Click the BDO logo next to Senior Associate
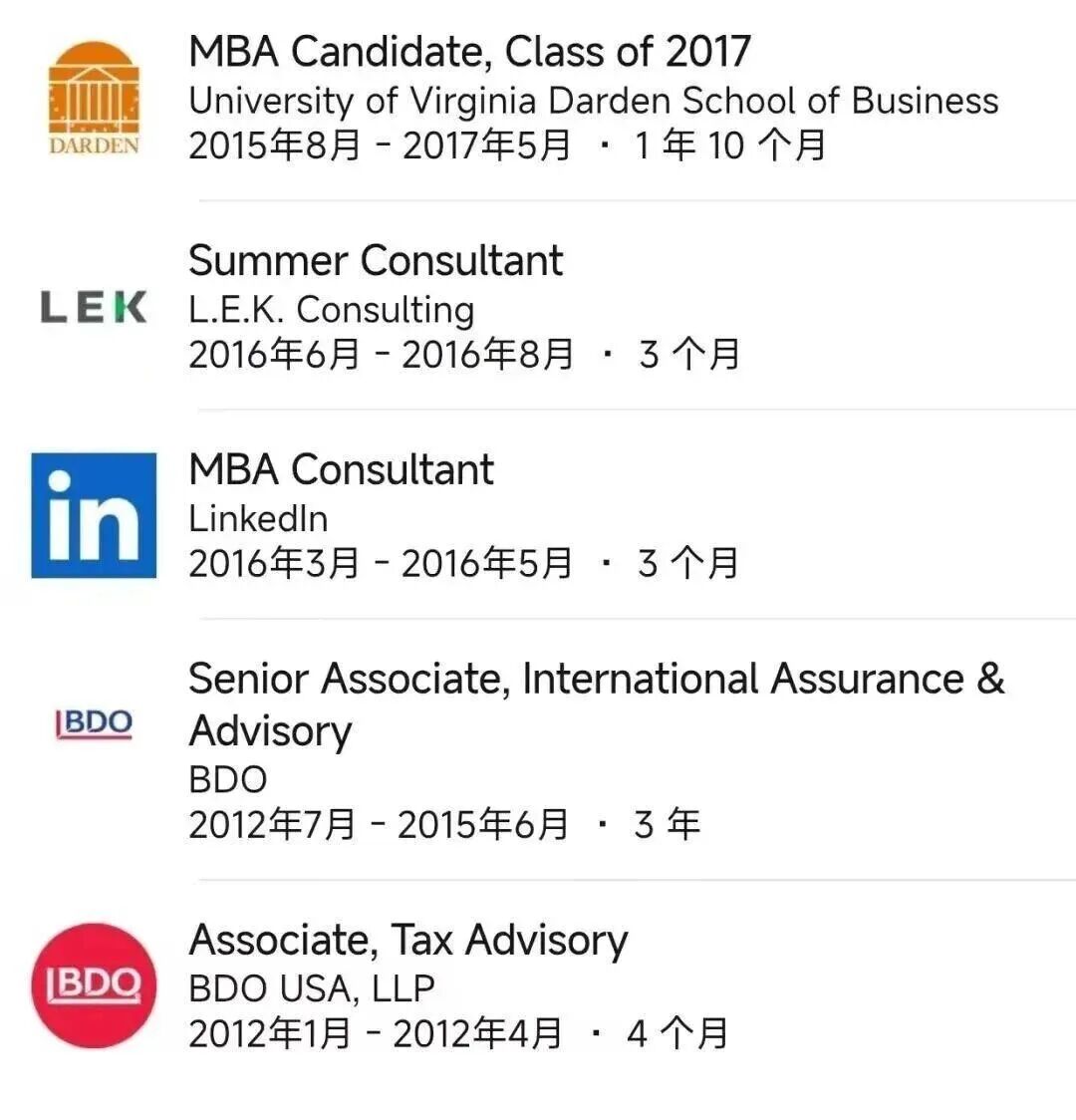The height and width of the screenshot is (1120, 1076). tap(95, 724)
